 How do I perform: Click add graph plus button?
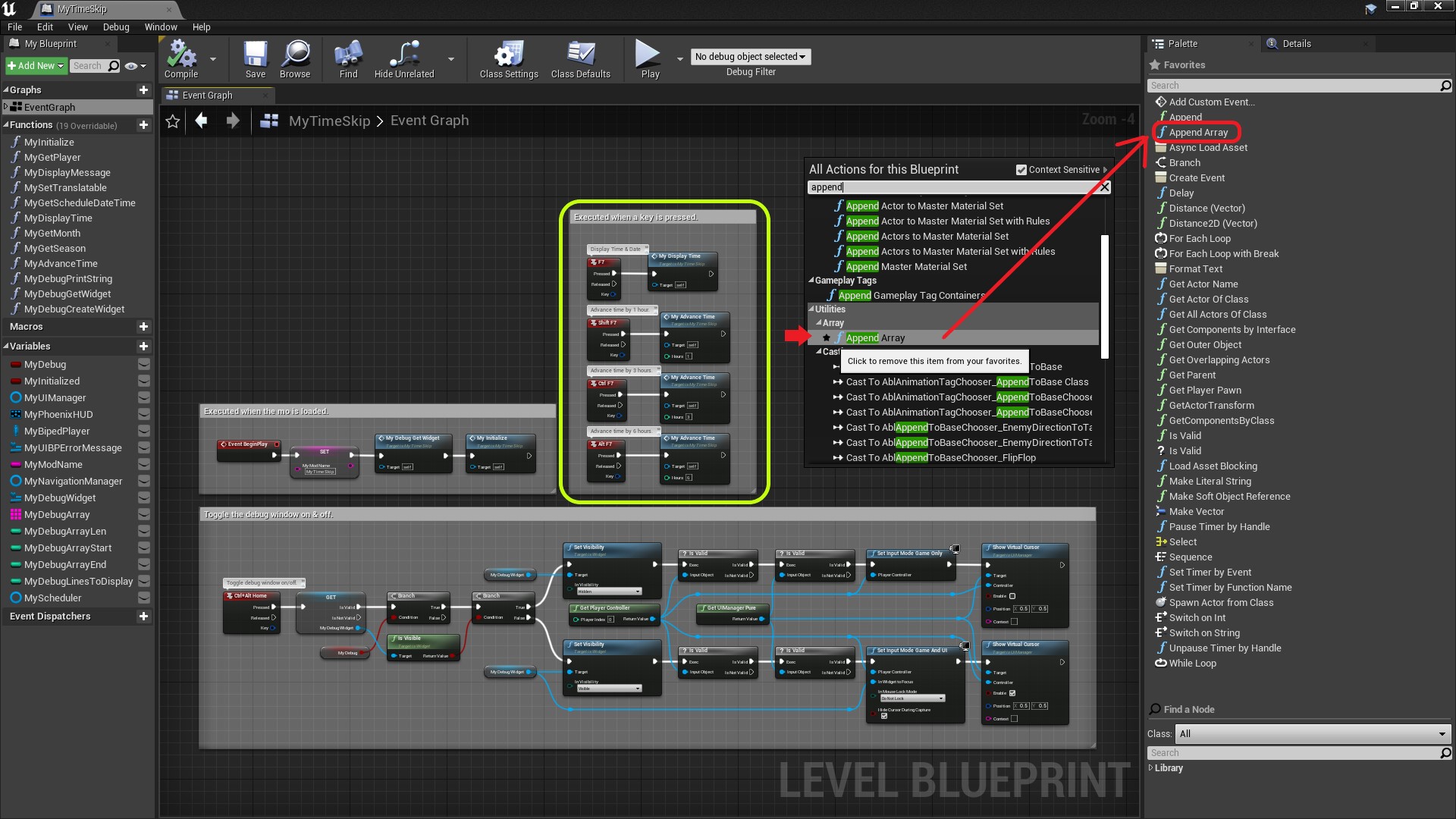143,89
